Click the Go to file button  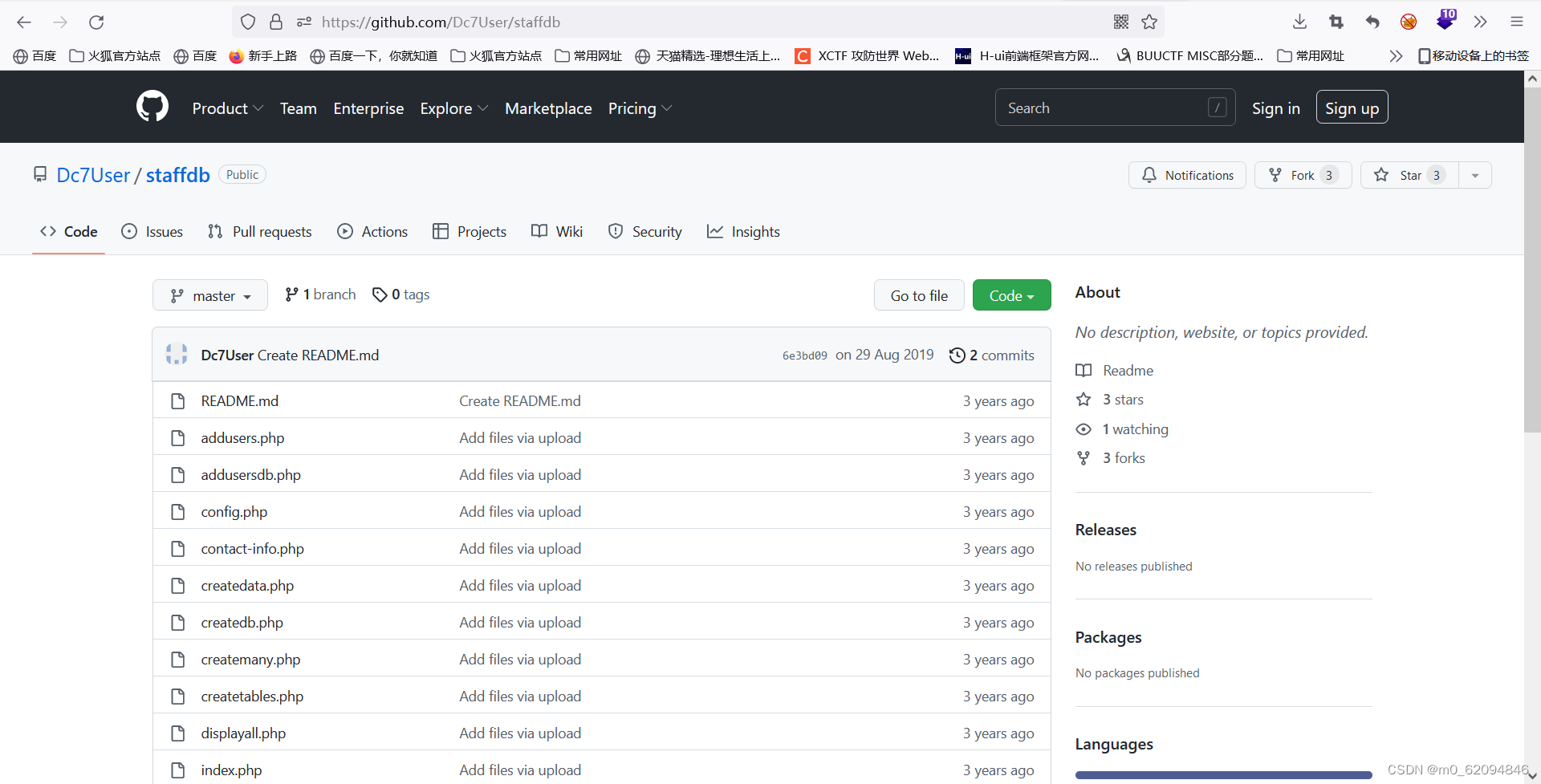point(919,295)
